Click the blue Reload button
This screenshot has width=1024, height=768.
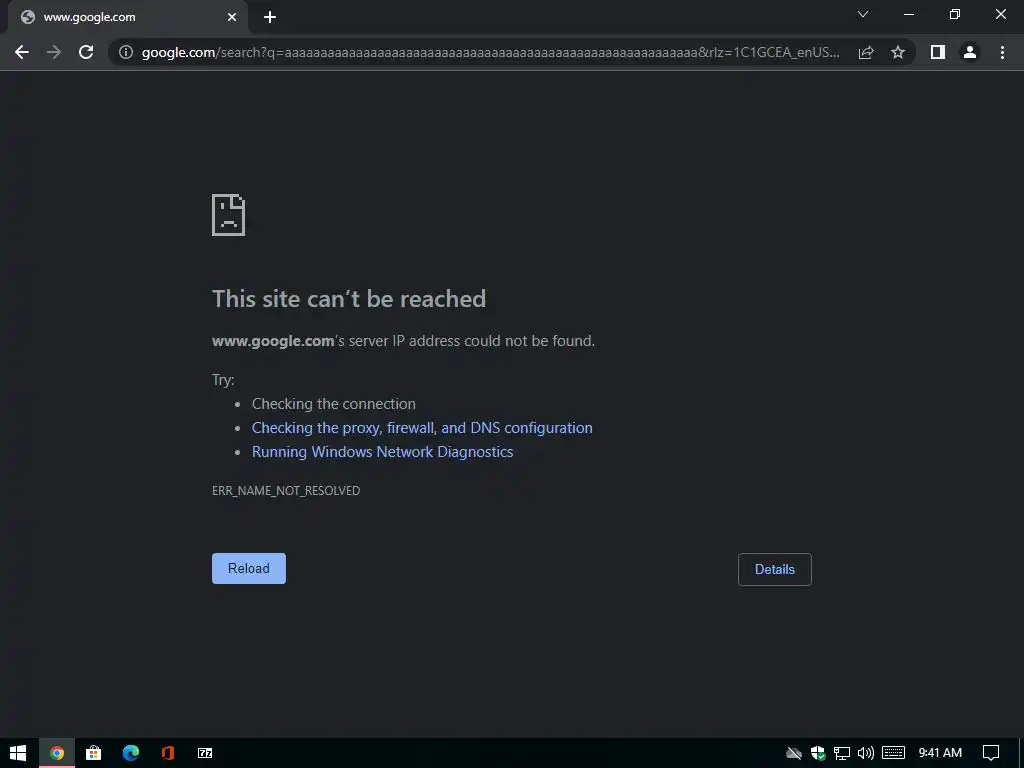coord(249,568)
